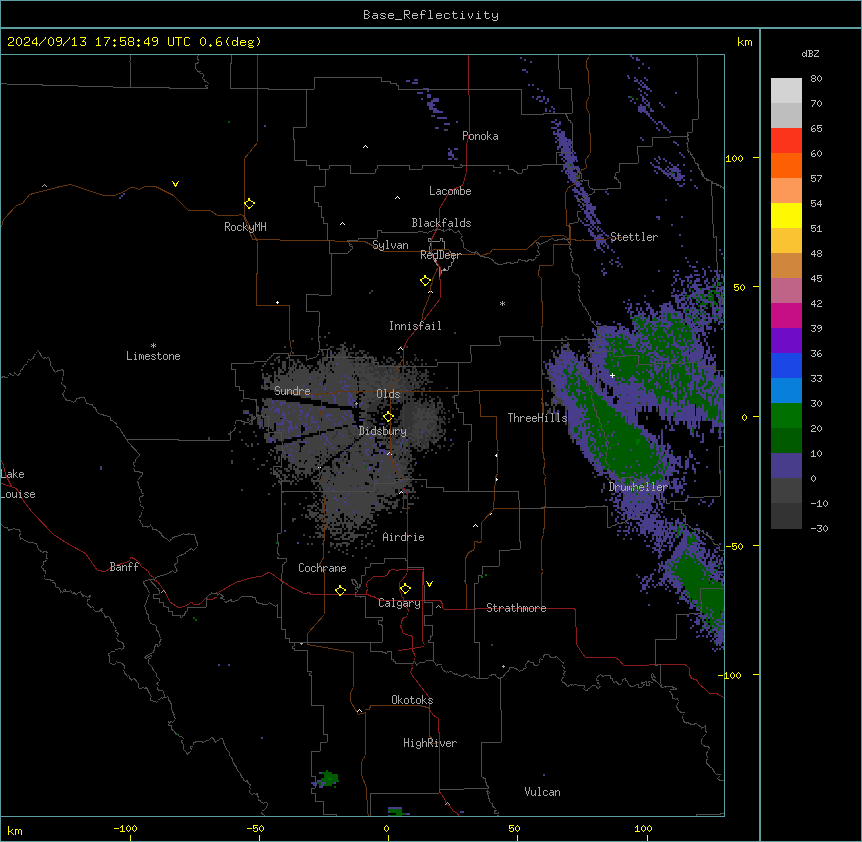Image resolution: width=862 pixels, height=842 pixels.
Task: Click the dBZ legend heading
Action: click(x=810, y=54)
